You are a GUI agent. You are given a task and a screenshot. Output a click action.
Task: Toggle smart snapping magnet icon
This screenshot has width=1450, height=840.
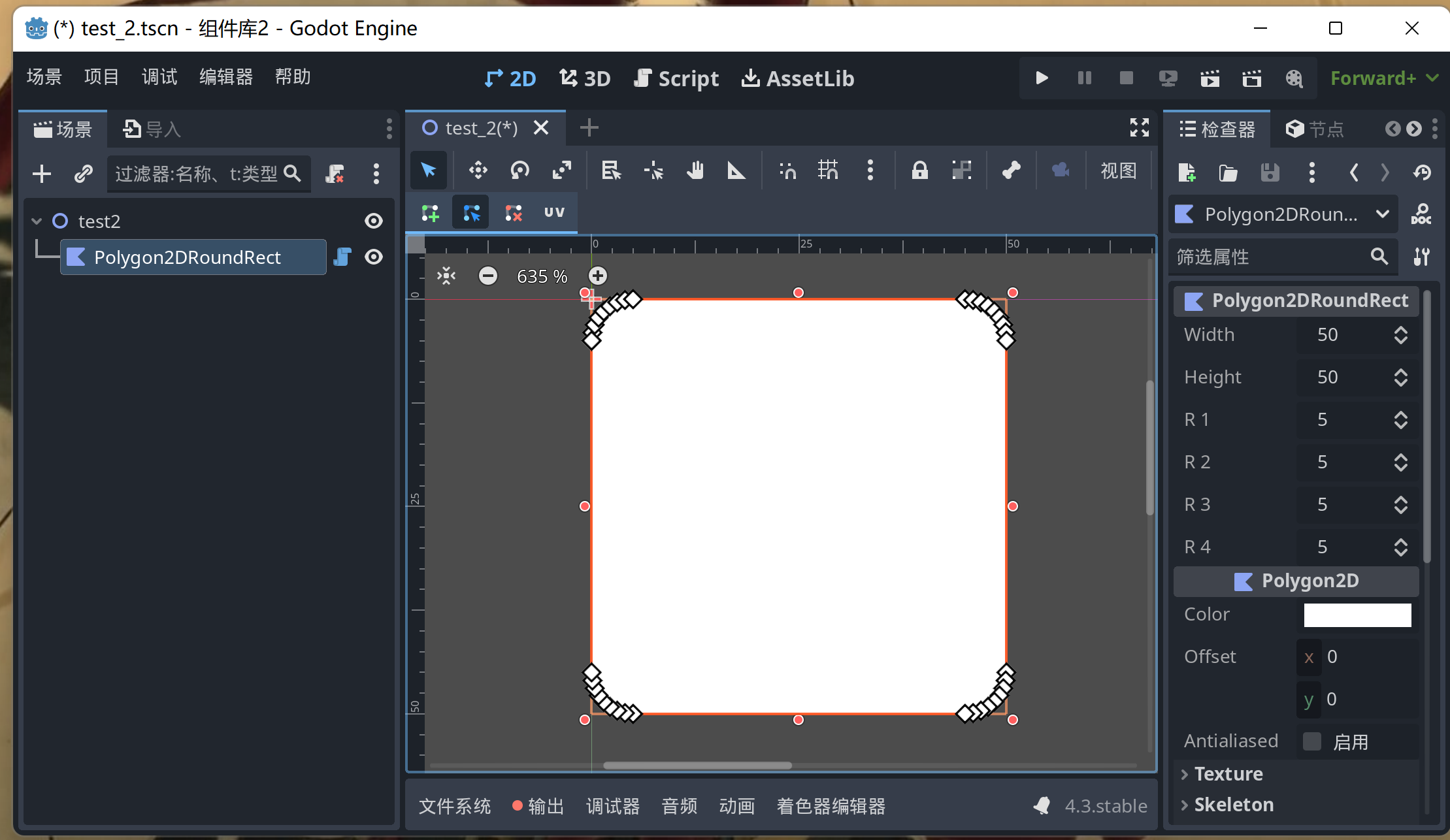click(x=787, y=171)
